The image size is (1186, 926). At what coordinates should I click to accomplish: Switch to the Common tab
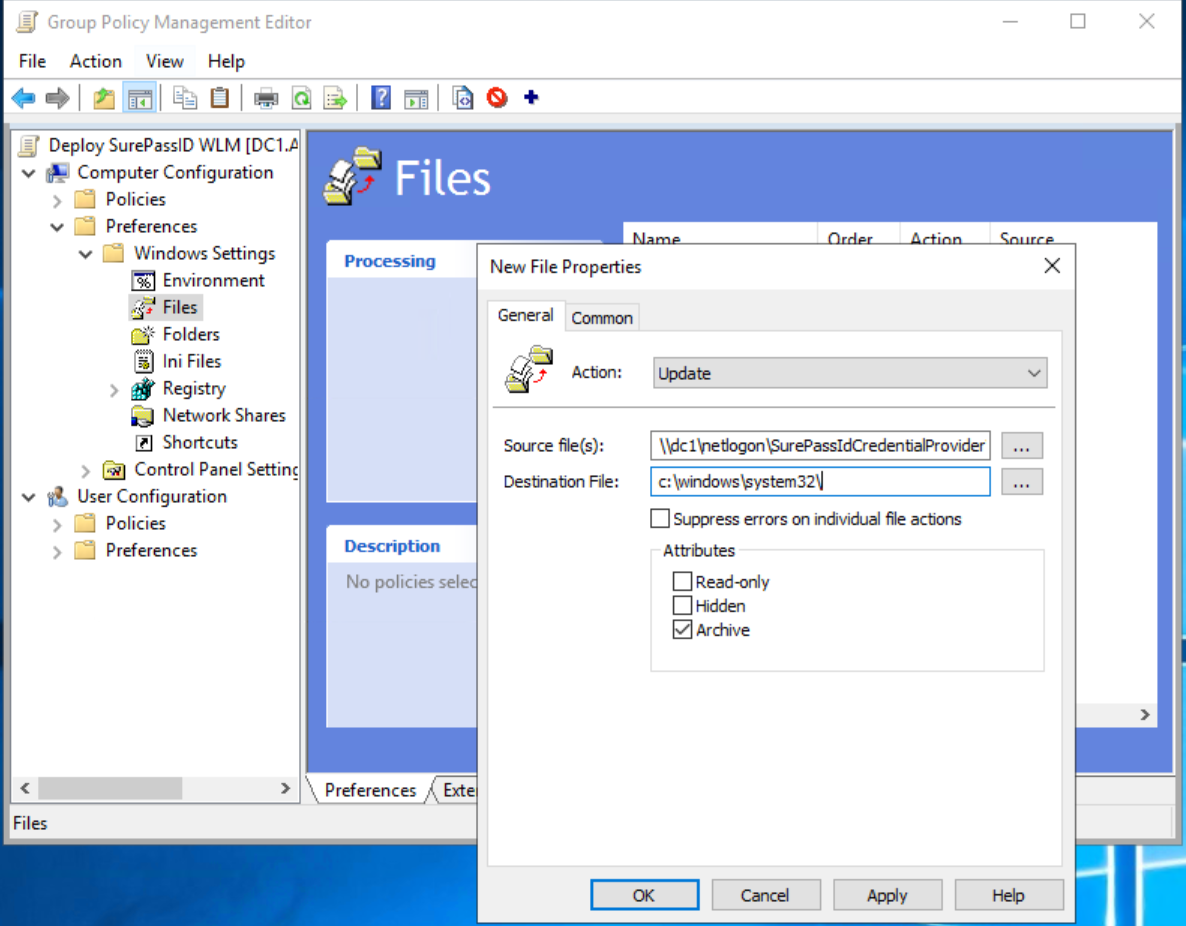[x=602, y=317]
